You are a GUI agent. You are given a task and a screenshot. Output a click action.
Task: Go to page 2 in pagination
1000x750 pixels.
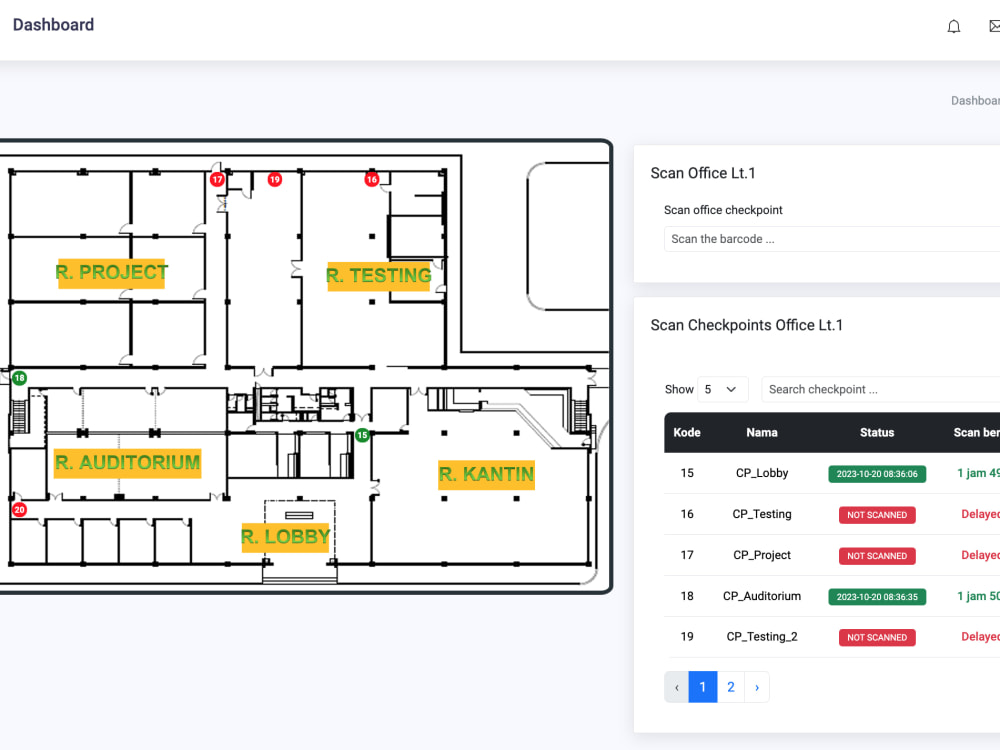(731, 687)
